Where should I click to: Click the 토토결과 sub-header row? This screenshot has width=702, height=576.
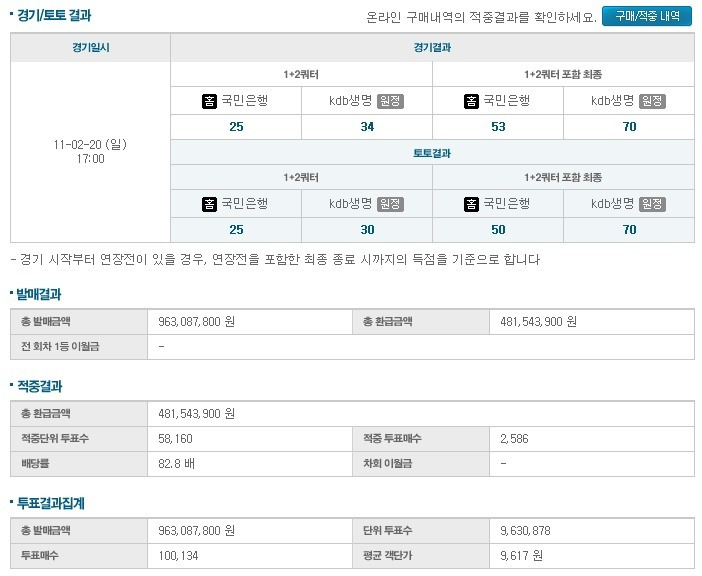[432, 153]
